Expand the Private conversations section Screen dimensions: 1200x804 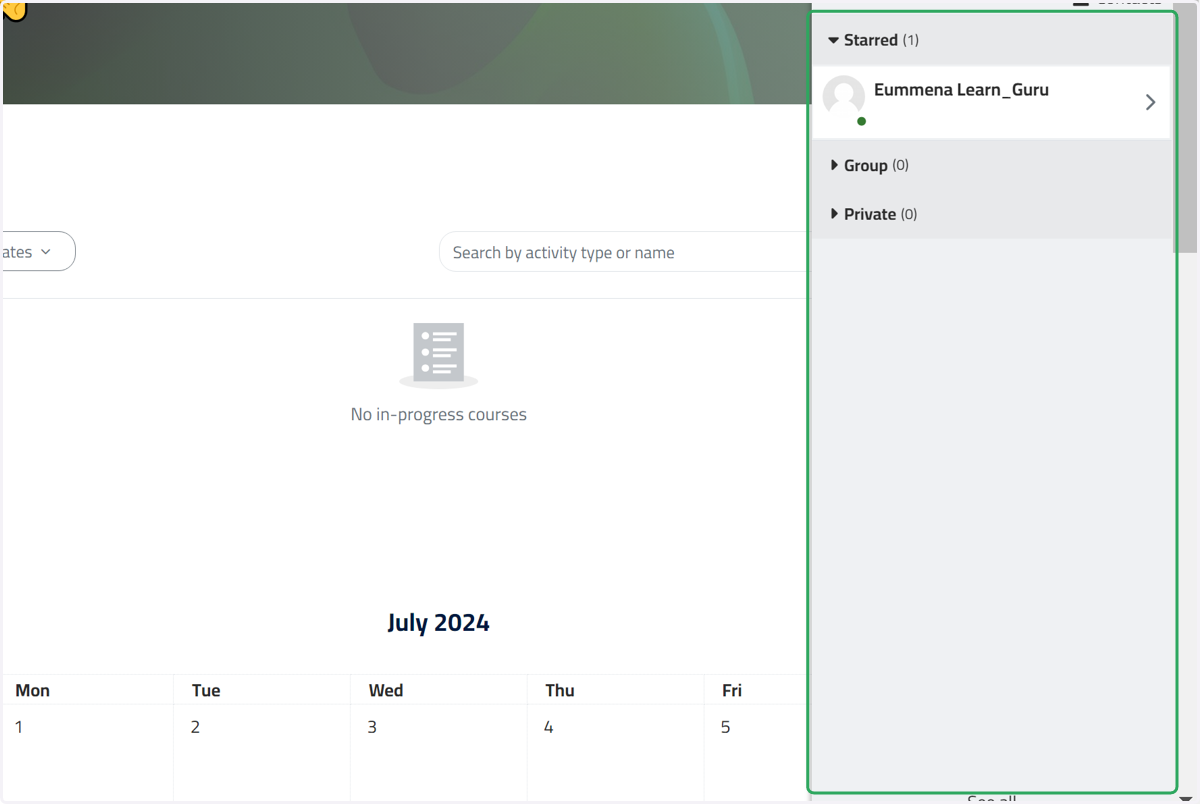[873, 214]
